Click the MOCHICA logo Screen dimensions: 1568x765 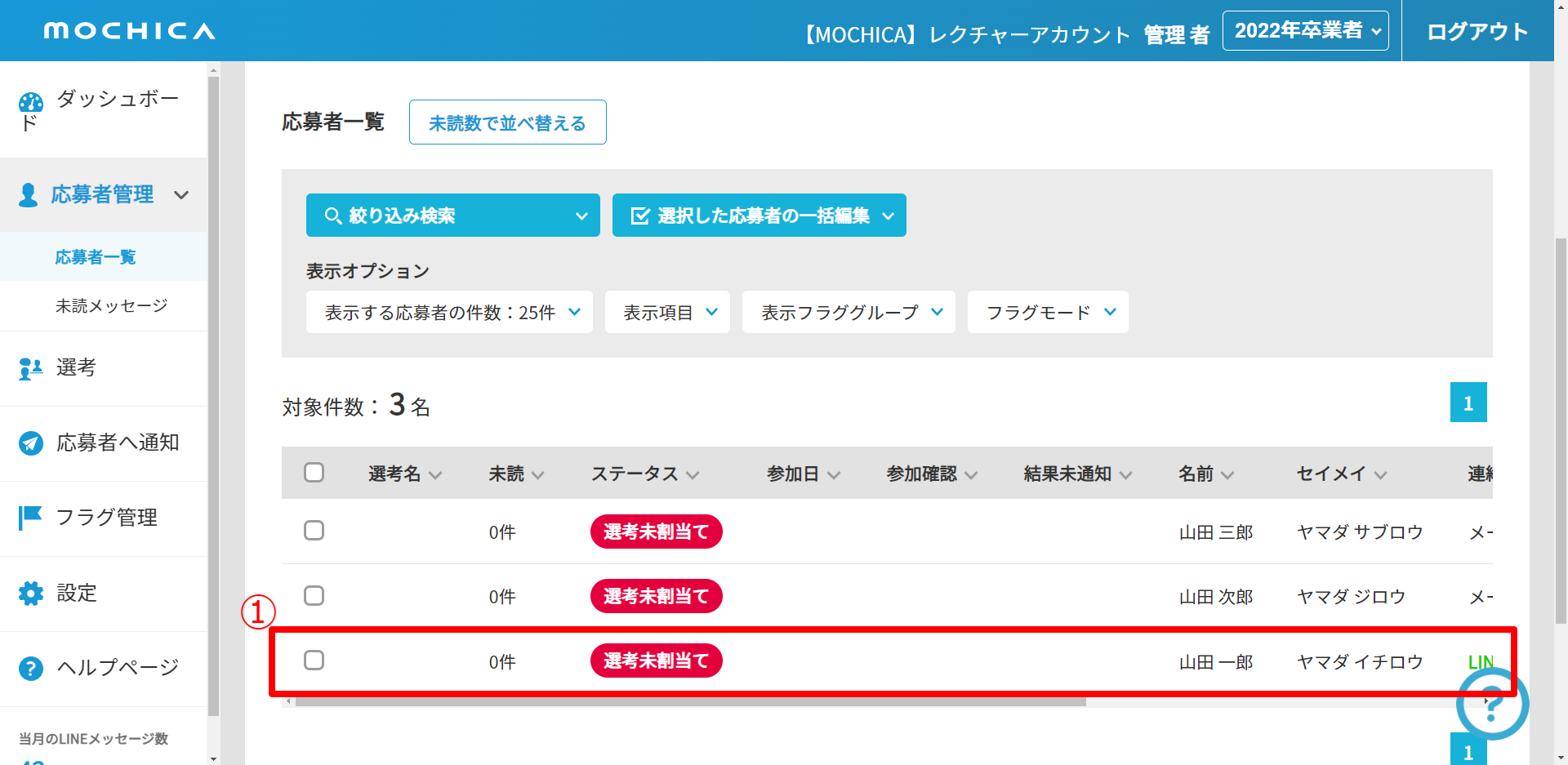[129, 31]
